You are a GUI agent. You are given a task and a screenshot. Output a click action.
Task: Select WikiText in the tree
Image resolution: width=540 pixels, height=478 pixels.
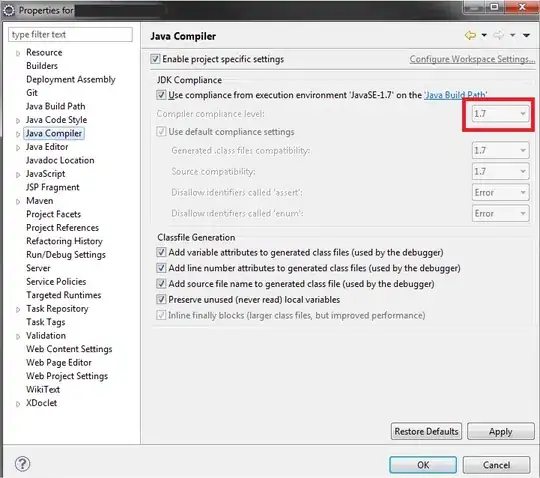(x=43, y=389)
